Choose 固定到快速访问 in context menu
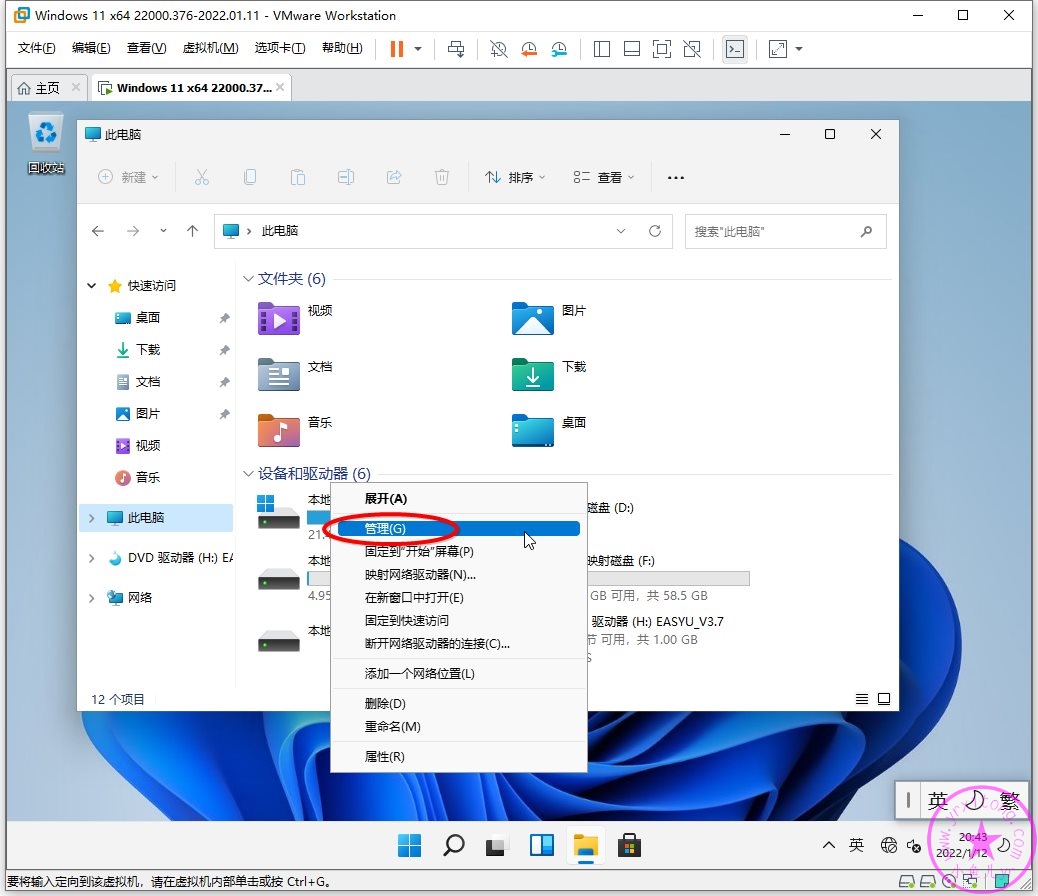The height and width of the screenshot is (896, 1038). pos(459,621)
